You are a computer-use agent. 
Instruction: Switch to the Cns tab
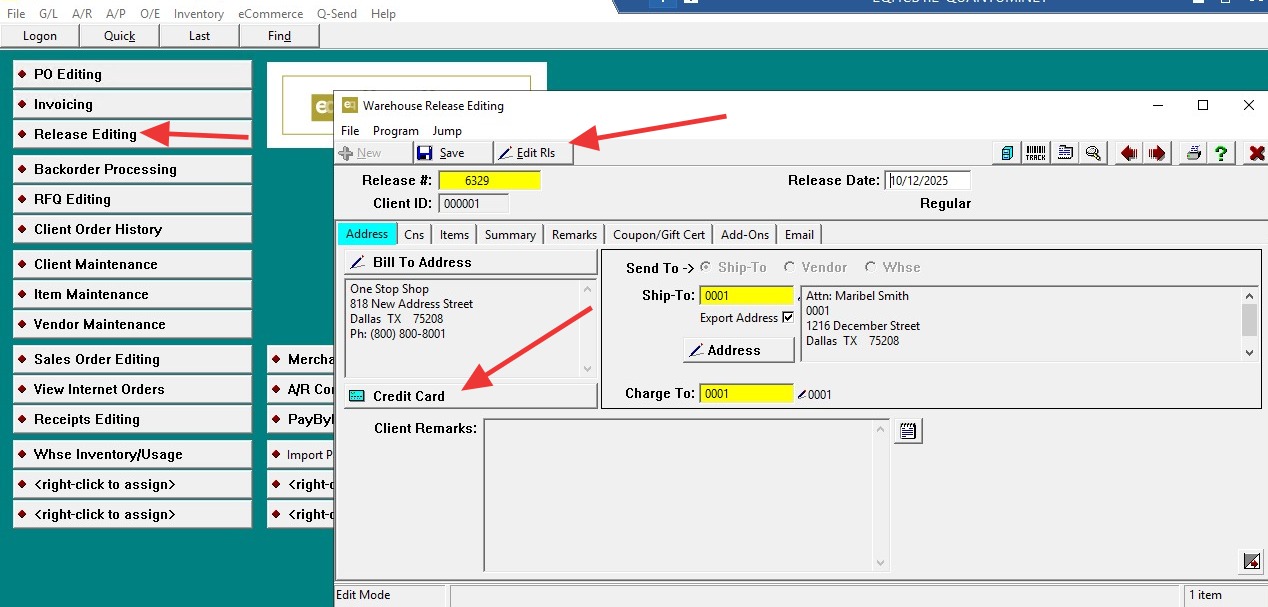(x=414, y=234)
